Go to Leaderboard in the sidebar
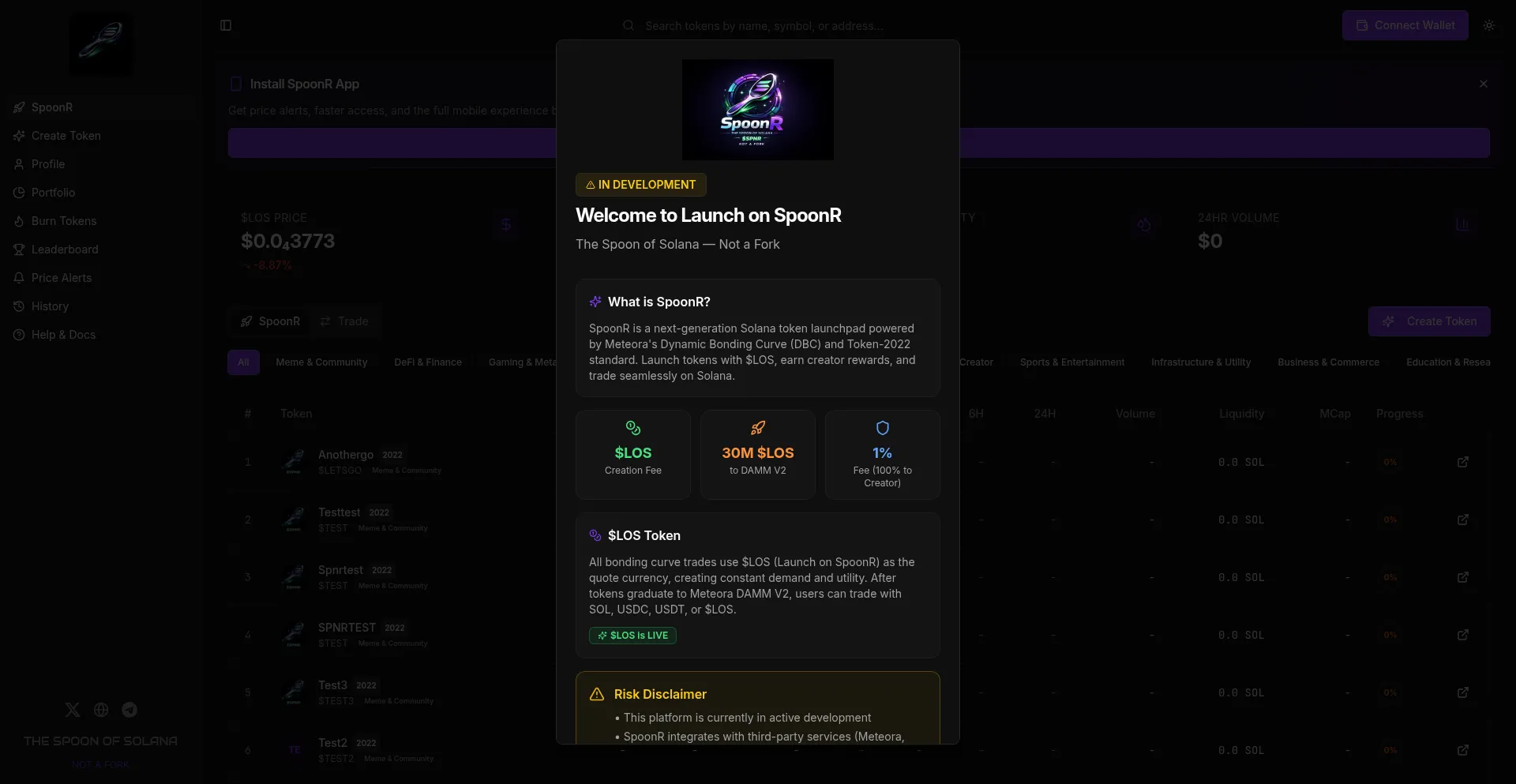Screen dimensions: 1516x784 click(x=65, y=249)
